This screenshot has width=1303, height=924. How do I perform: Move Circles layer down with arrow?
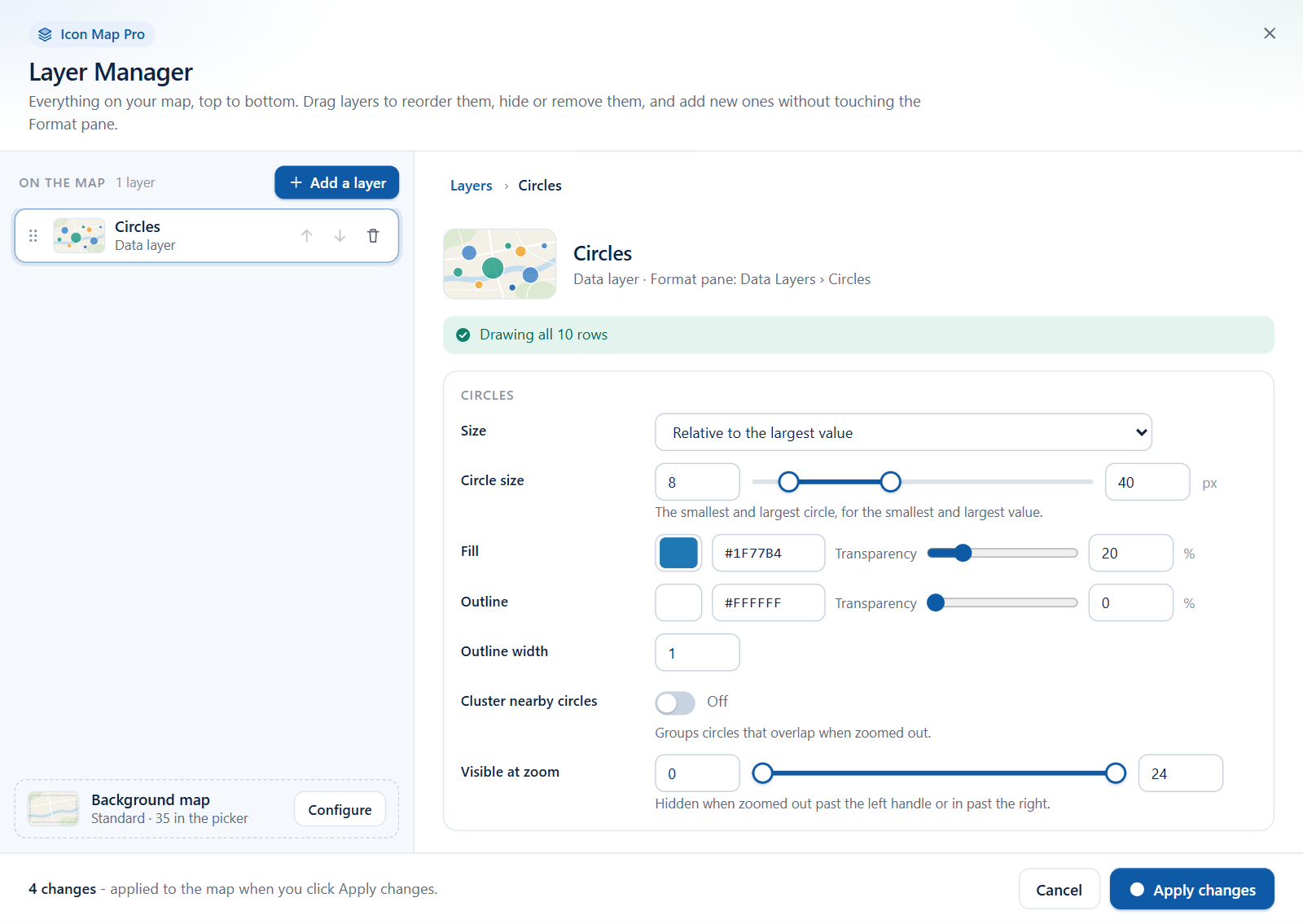click(x=340, y=236)
